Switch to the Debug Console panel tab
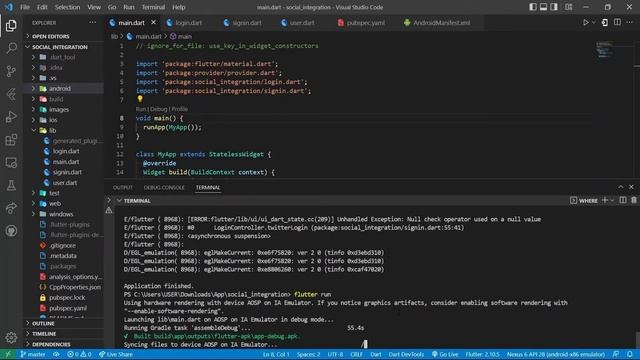 pos(164,187)
